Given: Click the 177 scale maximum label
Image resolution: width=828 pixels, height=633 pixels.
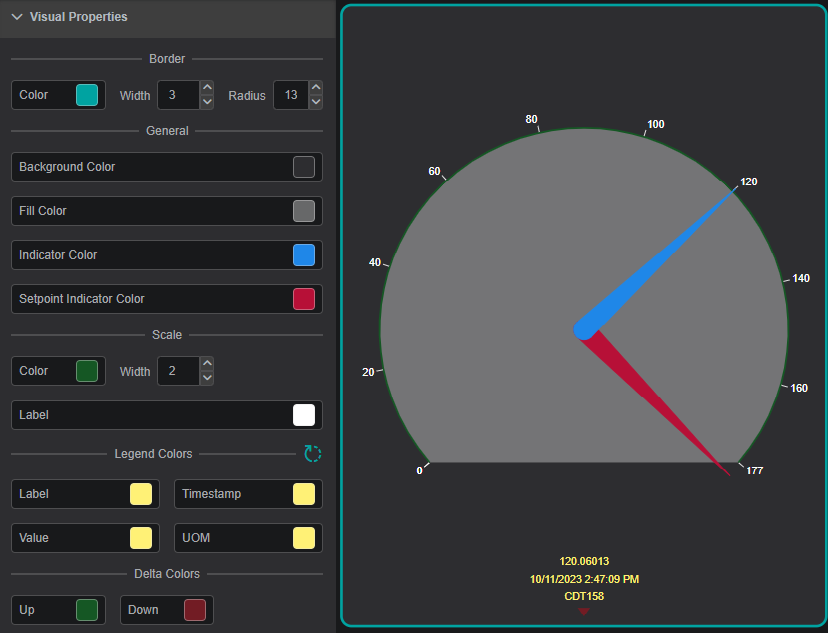Looking at the screenshot, I should (755, 470).
